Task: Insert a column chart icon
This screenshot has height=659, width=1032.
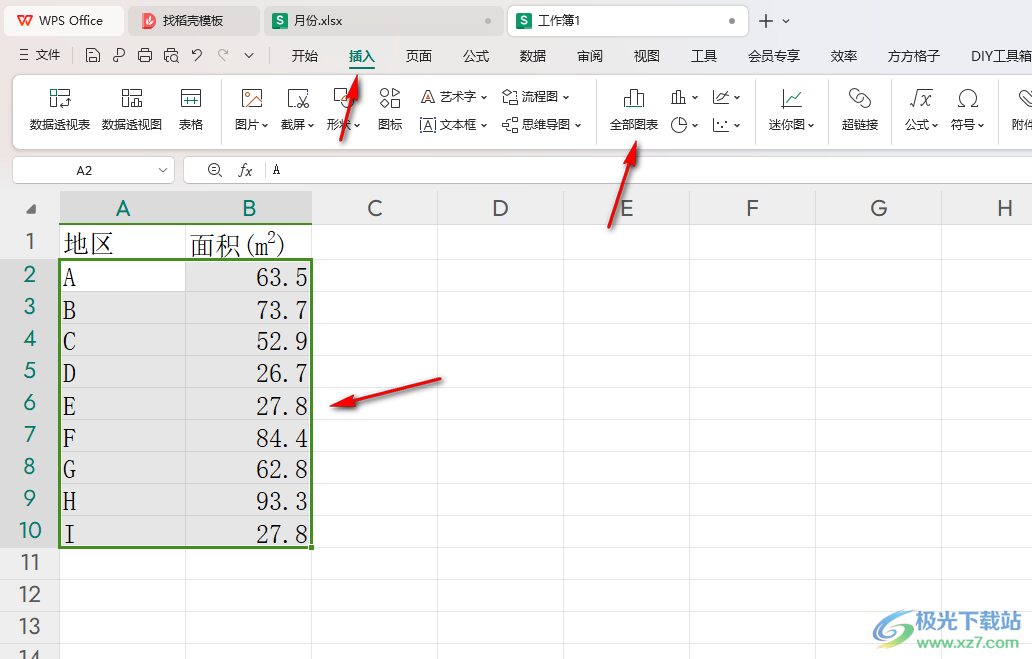Action: [x=678, y=97]
